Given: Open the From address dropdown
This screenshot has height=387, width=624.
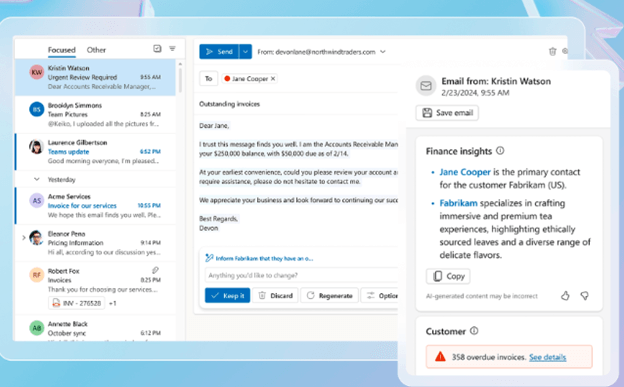Looking at the screenshot, I should pos(383,52).
